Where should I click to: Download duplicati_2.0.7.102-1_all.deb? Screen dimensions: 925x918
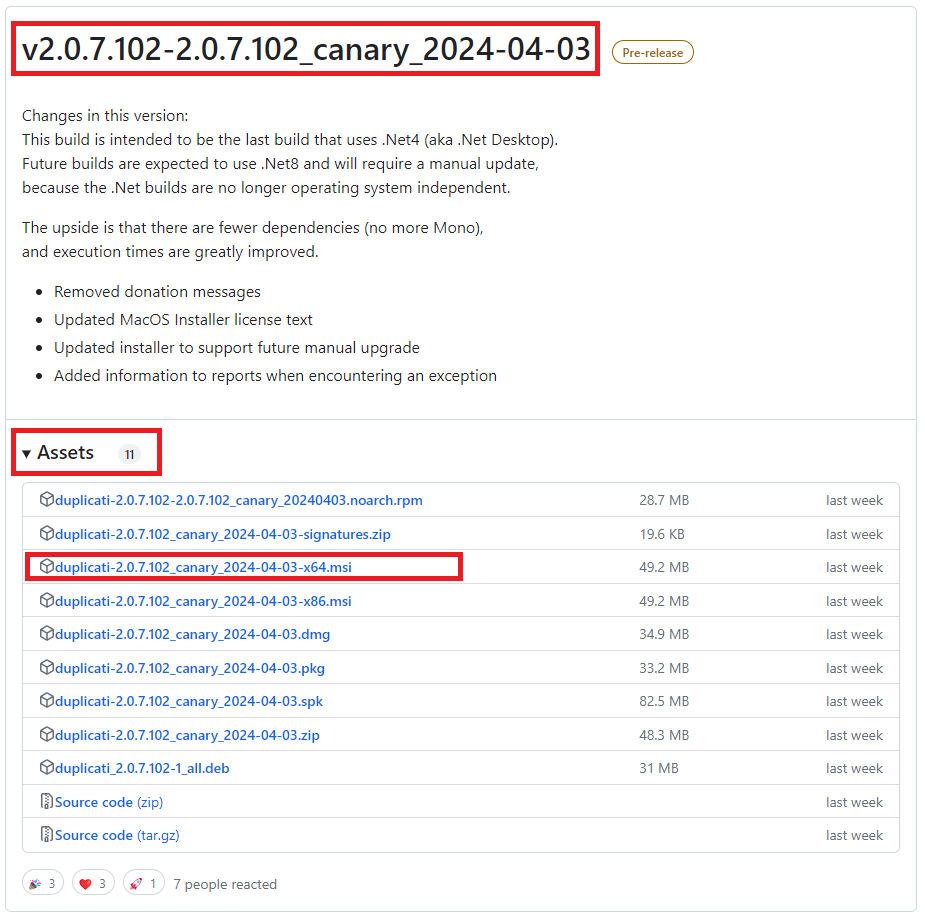(142, 769)
